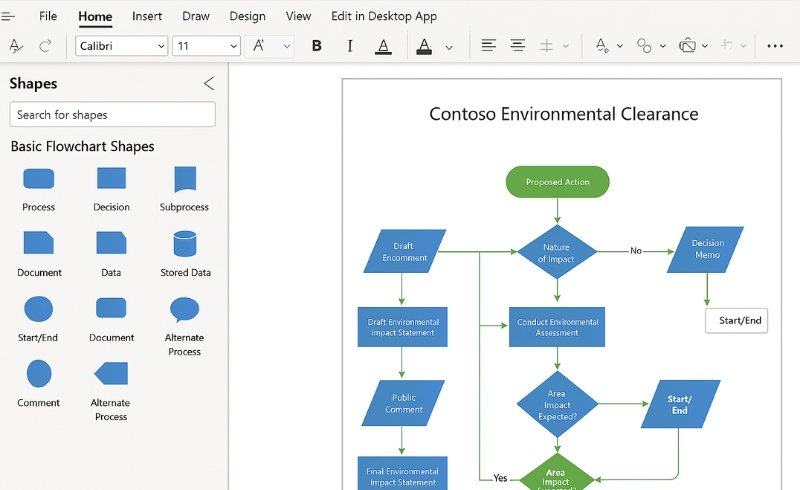Image resolution: width=800 pixels, height=490 pixels.
Task: Collapse the Shapes panel with the chevron
Action: pyautogui.click(x=208, y=84)
